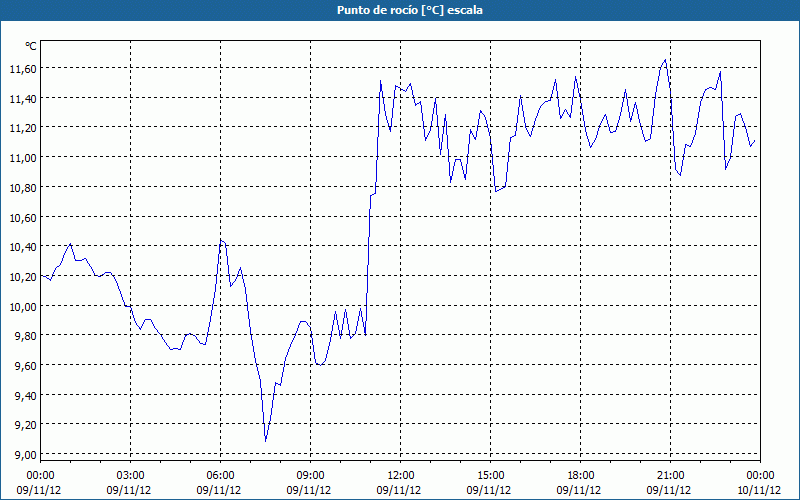This screenshot has height=500, width=800.
Task: Select the 10,40 y-axis value
Action: point(23,247)
